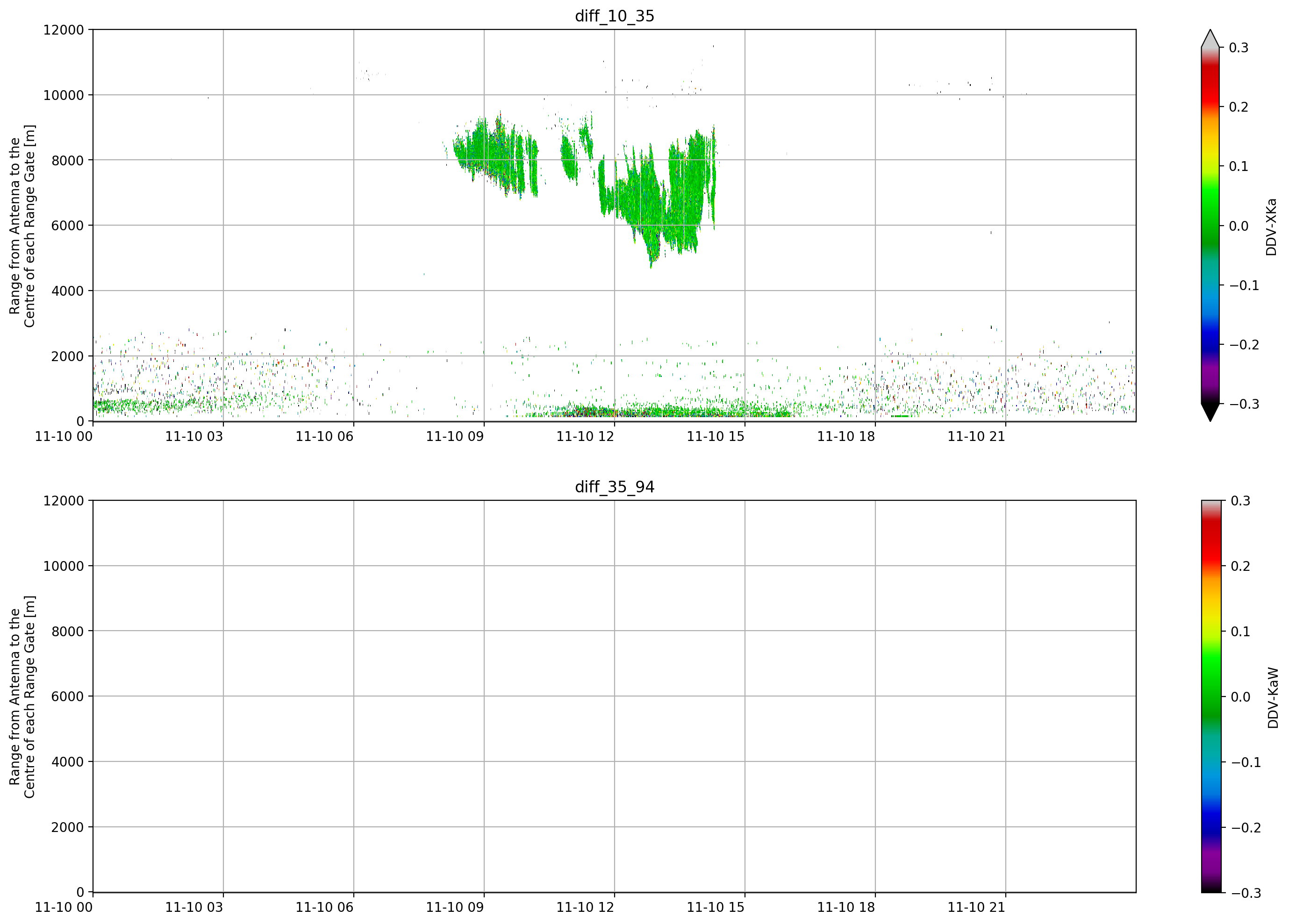Screen dimensions: 1289x924
Task: Click the 11-10 18 x-tick of diff_10_35 plot
Action: 846,436
